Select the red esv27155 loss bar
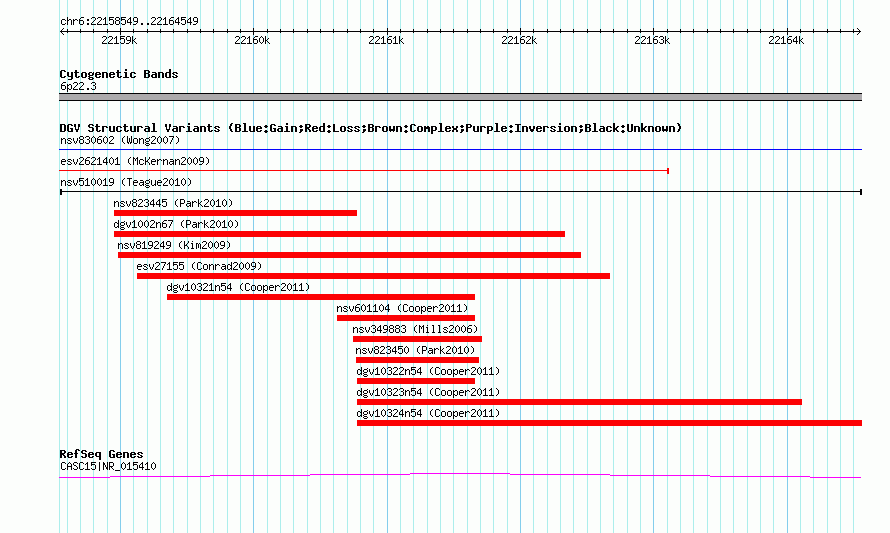This screenshot has height=533, width=890. pos(373,276)
